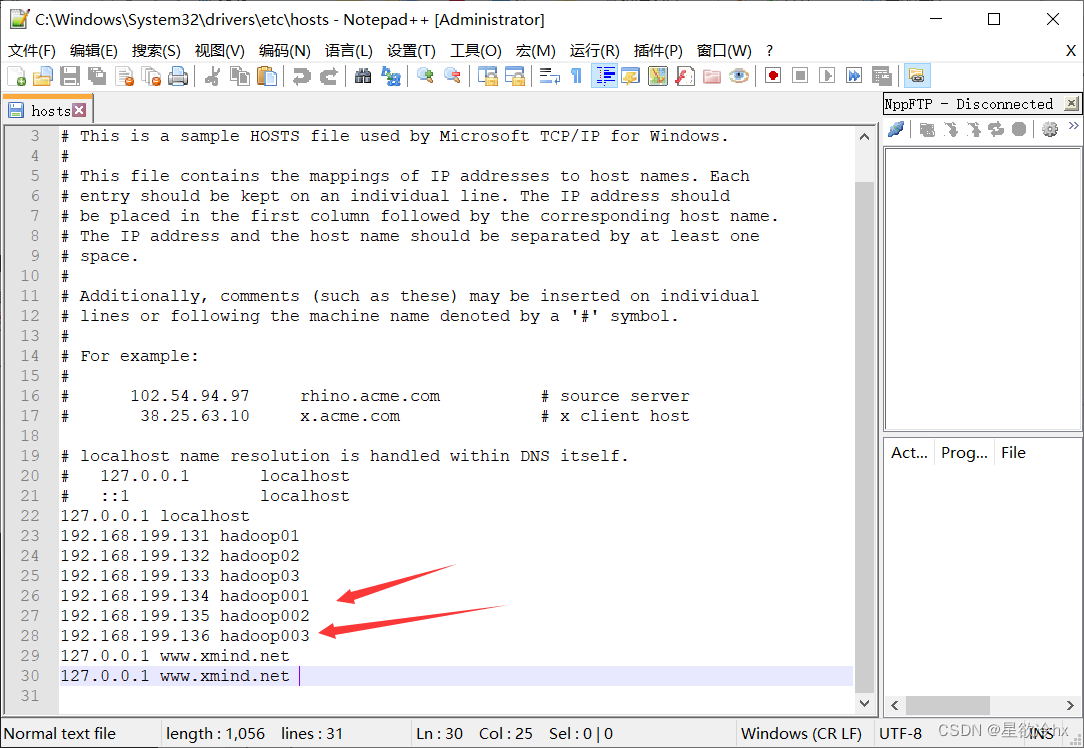Close the NppFTP panel

(x=1071, y=104)
